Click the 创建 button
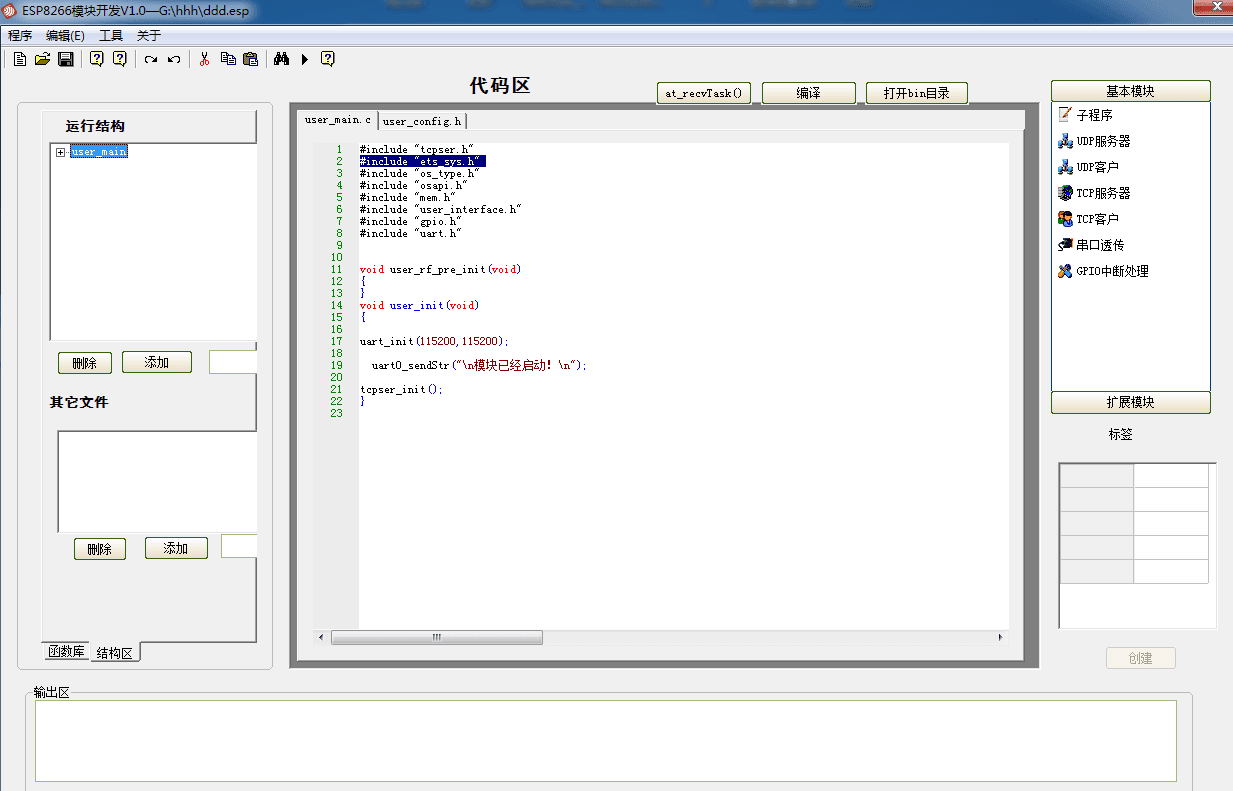 click(x=1141, y=658)
